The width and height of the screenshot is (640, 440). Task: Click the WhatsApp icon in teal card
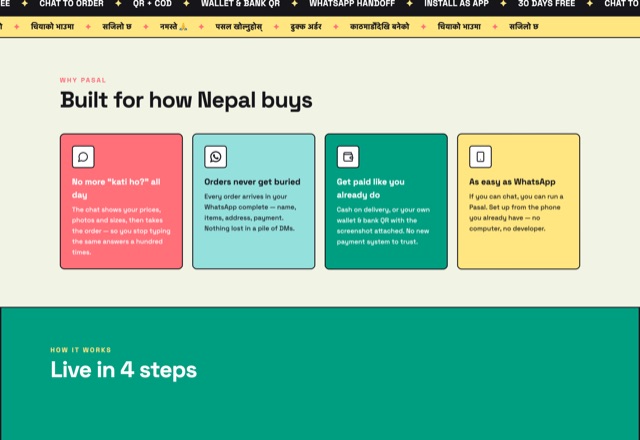tap(216, 157)
